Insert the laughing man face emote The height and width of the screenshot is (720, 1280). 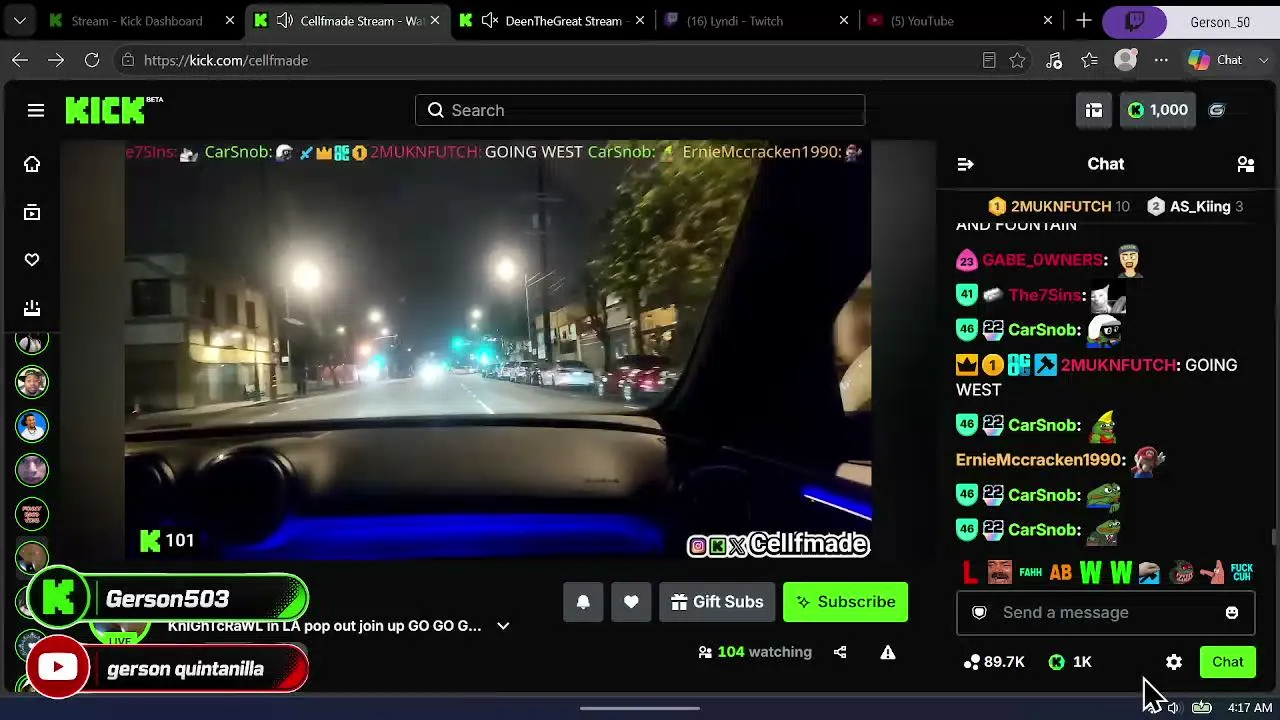[x=1000, y=573]
